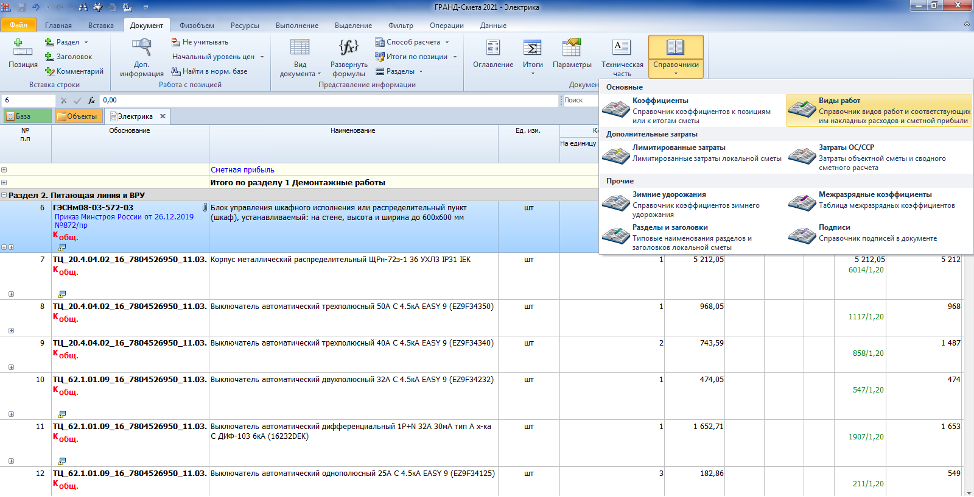The image size is (974, 497).
Task: Open Зимние удорожания reference
Action: coord(691,204)
